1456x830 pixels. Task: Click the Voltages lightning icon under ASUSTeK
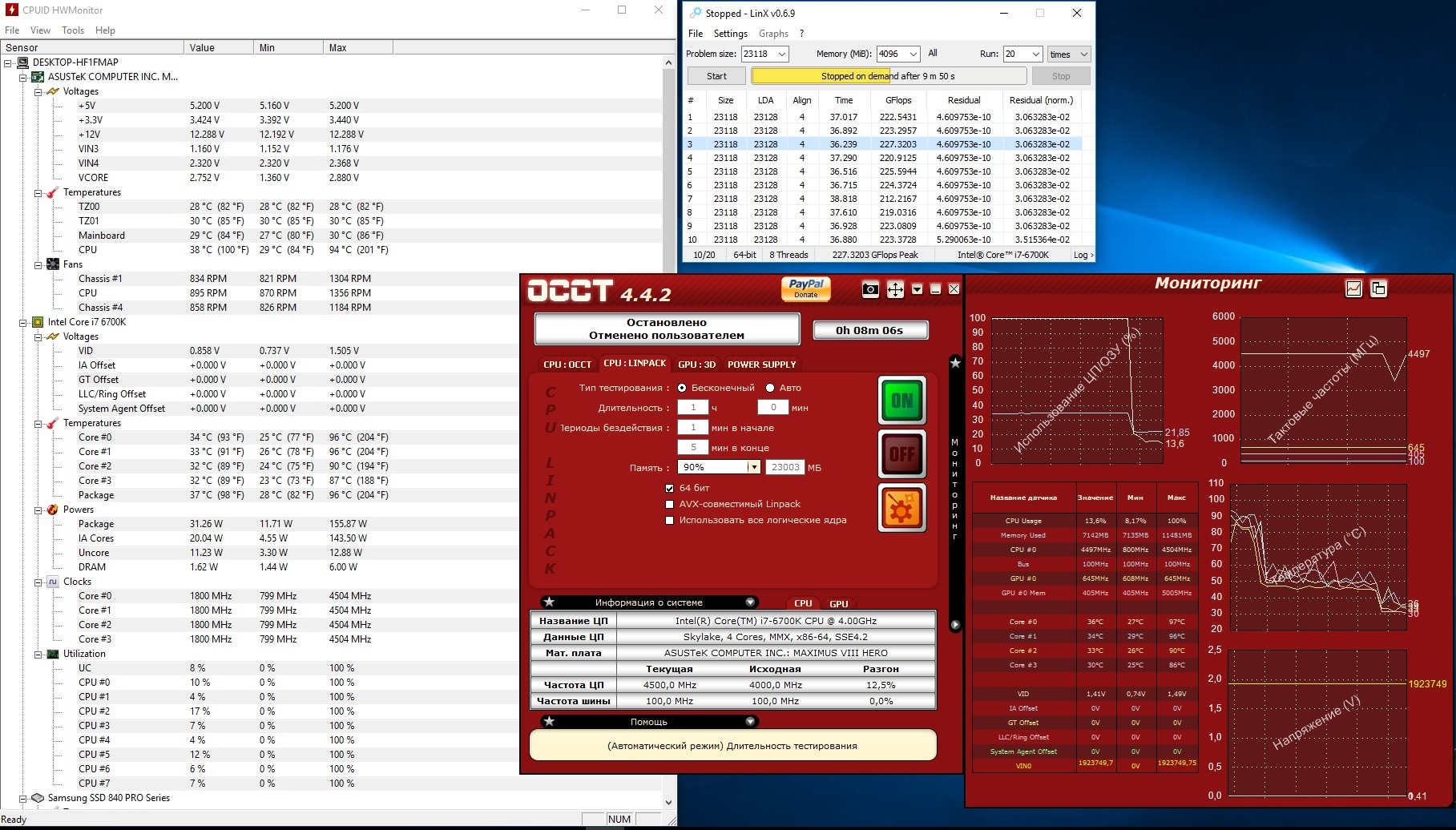(53, 91)
